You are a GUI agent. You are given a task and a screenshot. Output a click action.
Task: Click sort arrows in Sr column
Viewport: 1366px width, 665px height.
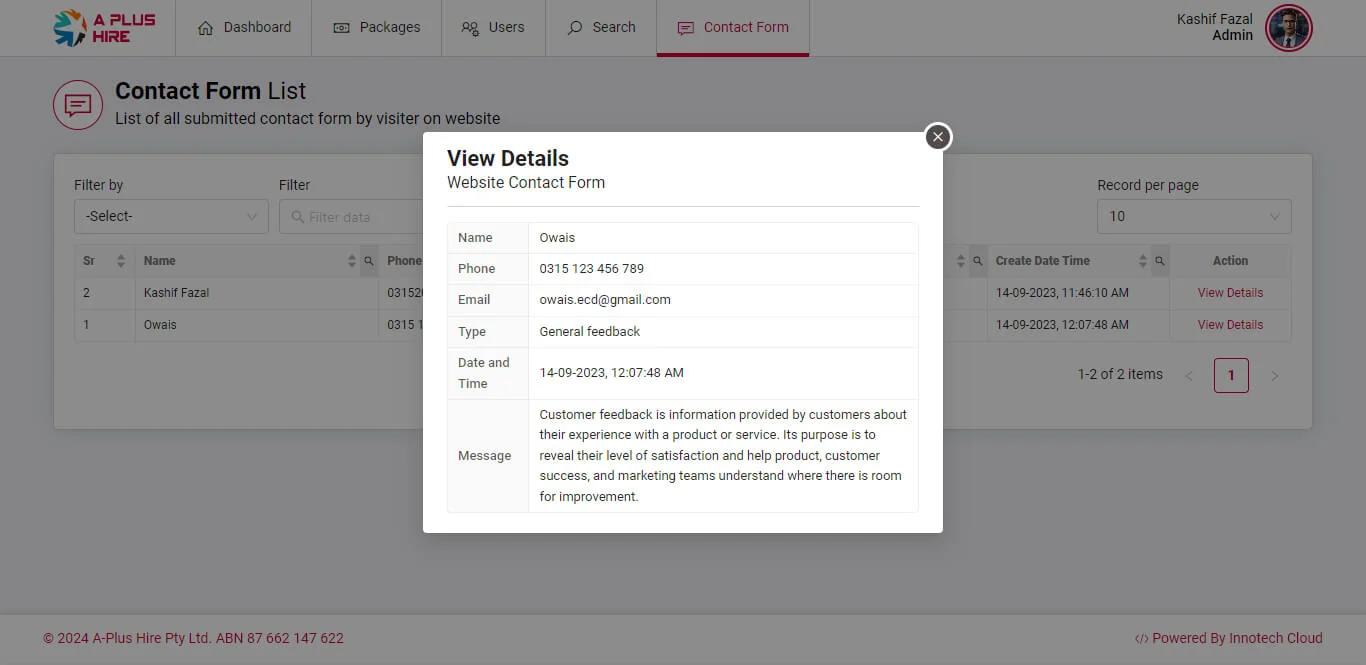coord(121,261)
